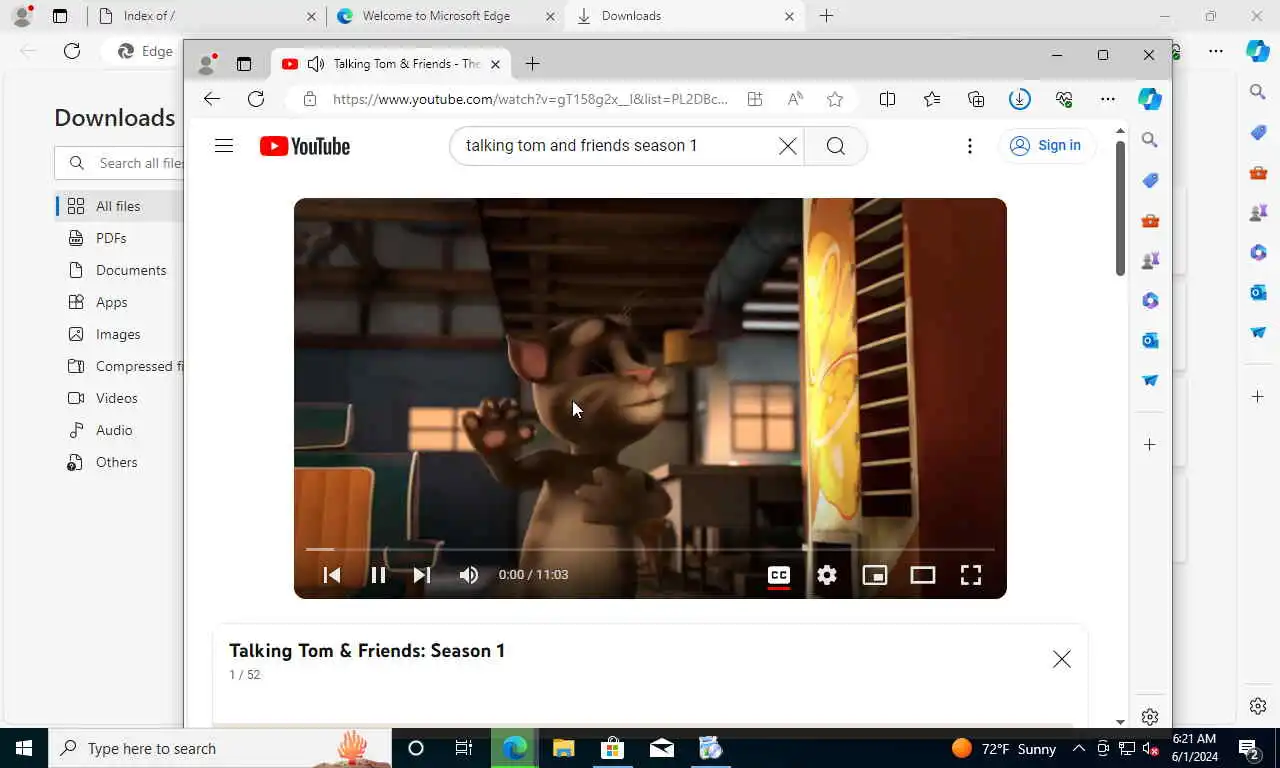Viewport: 1280px width, 768px height.
Task: Close the playlist panel
Action: pyautogui.click(x=1062, y=659)
